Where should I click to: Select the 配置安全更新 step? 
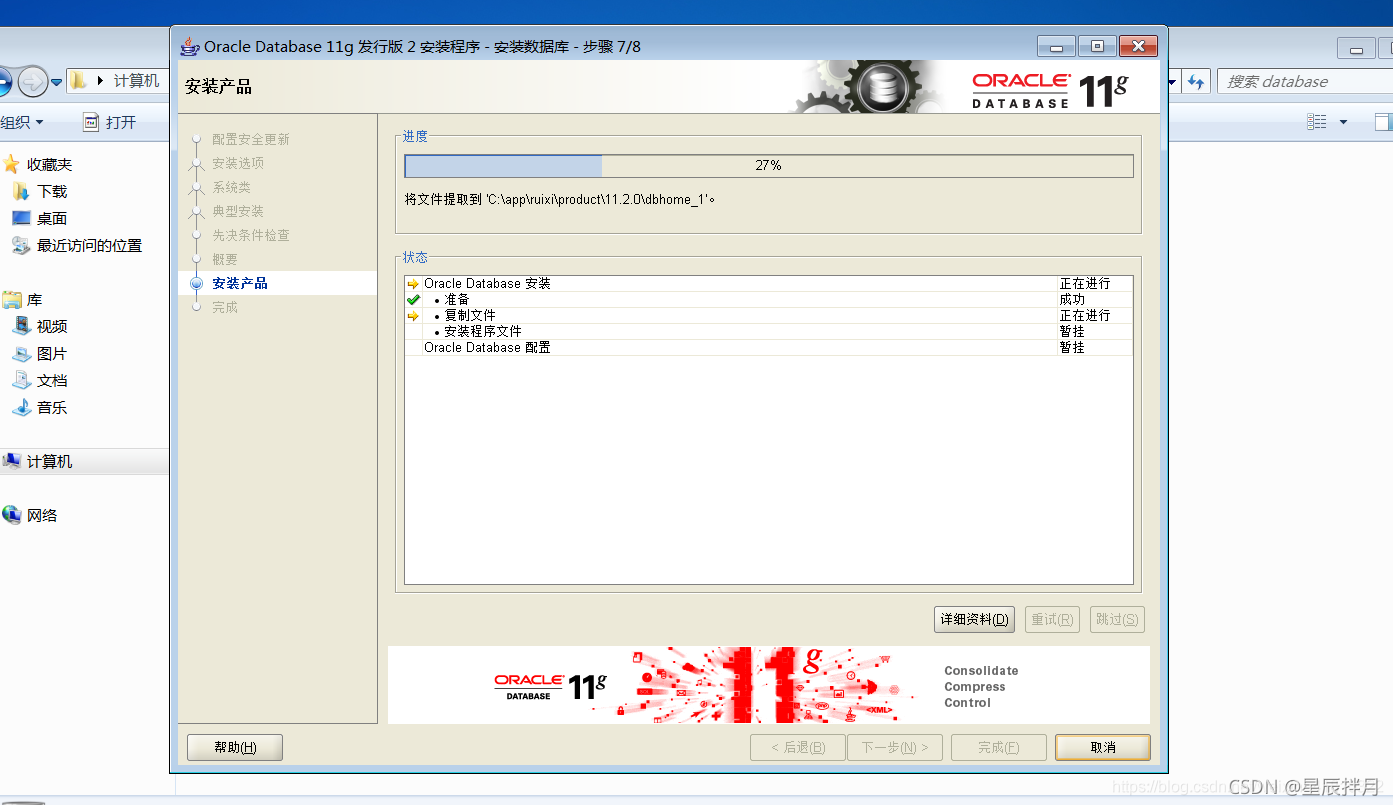pos(251,139)
